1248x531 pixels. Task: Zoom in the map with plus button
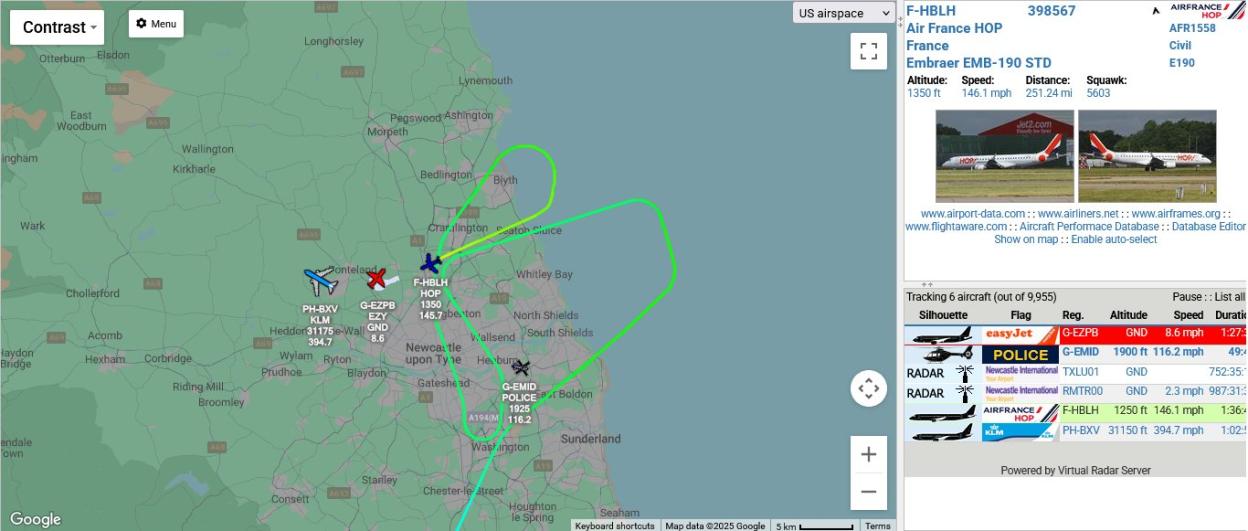[x=868, y=454]
